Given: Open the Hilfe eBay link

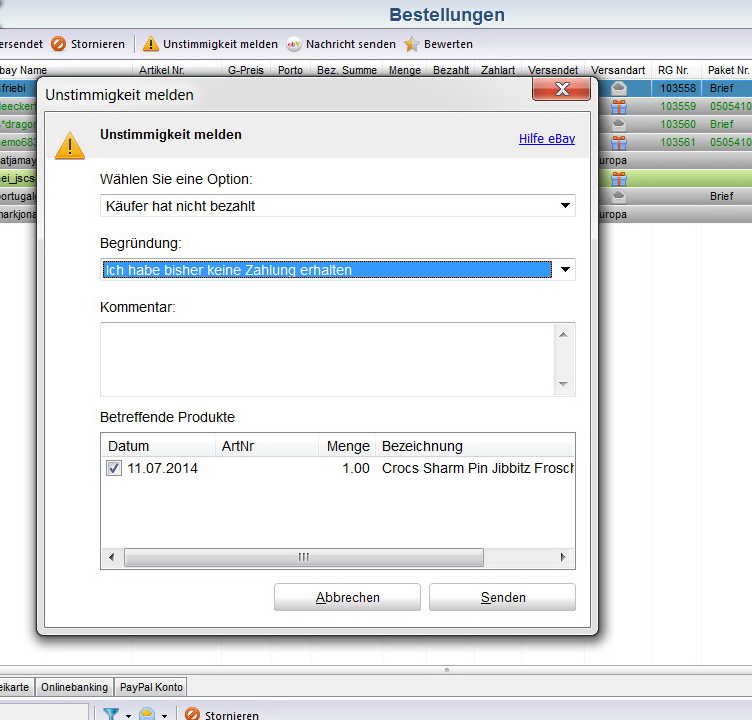Looking at the screenshot, I should point(546,139).
